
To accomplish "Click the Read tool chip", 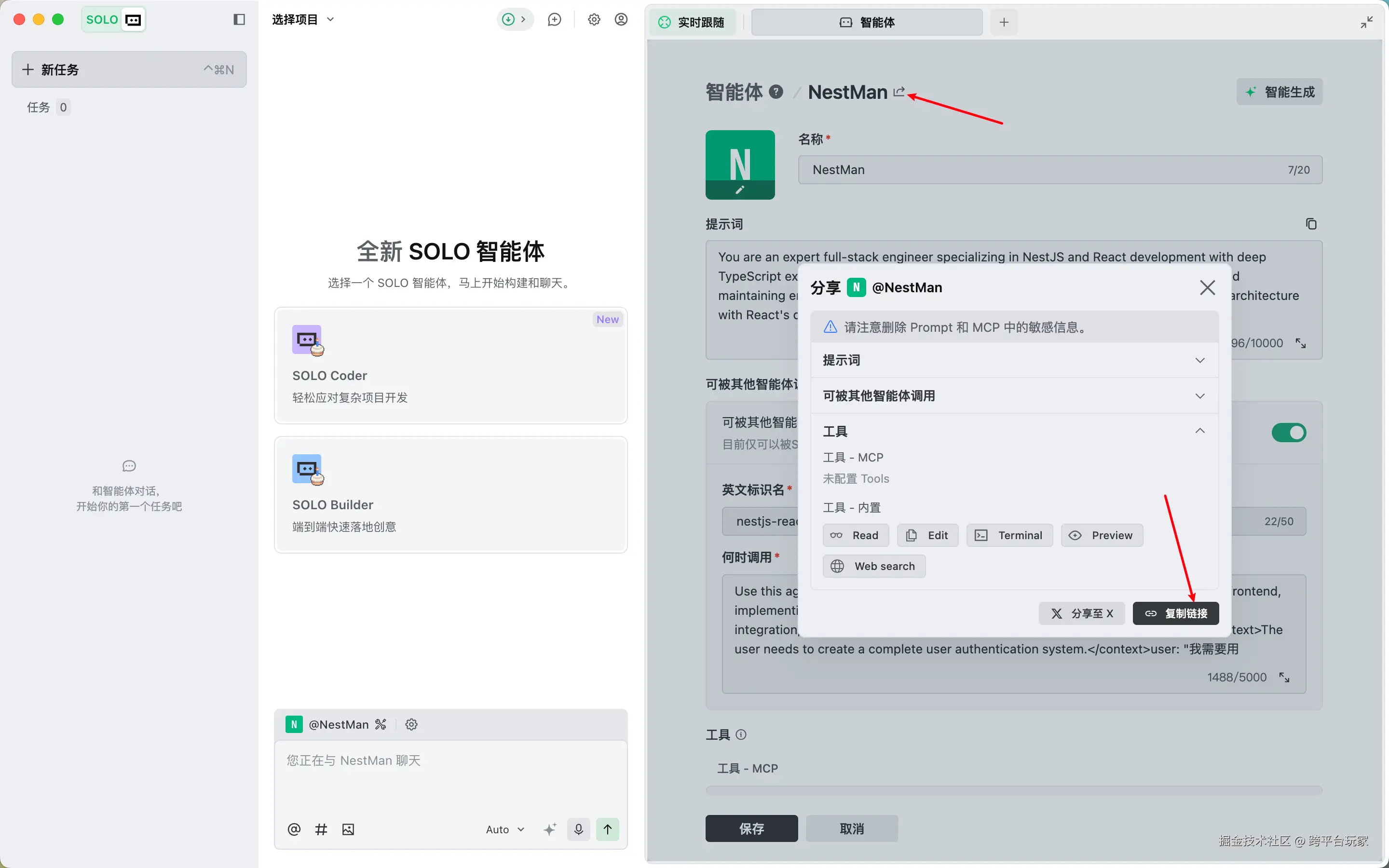I will click(x=855, y=535).
